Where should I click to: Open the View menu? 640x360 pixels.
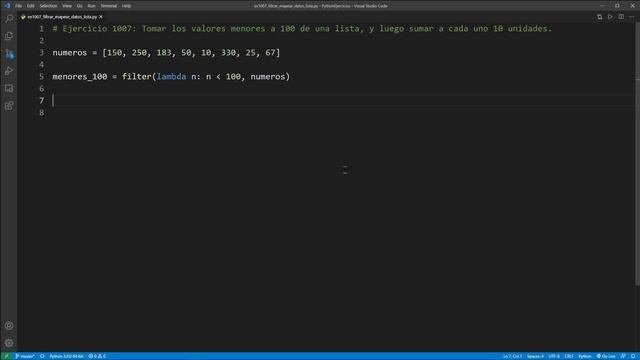click(x=67, y=6)
